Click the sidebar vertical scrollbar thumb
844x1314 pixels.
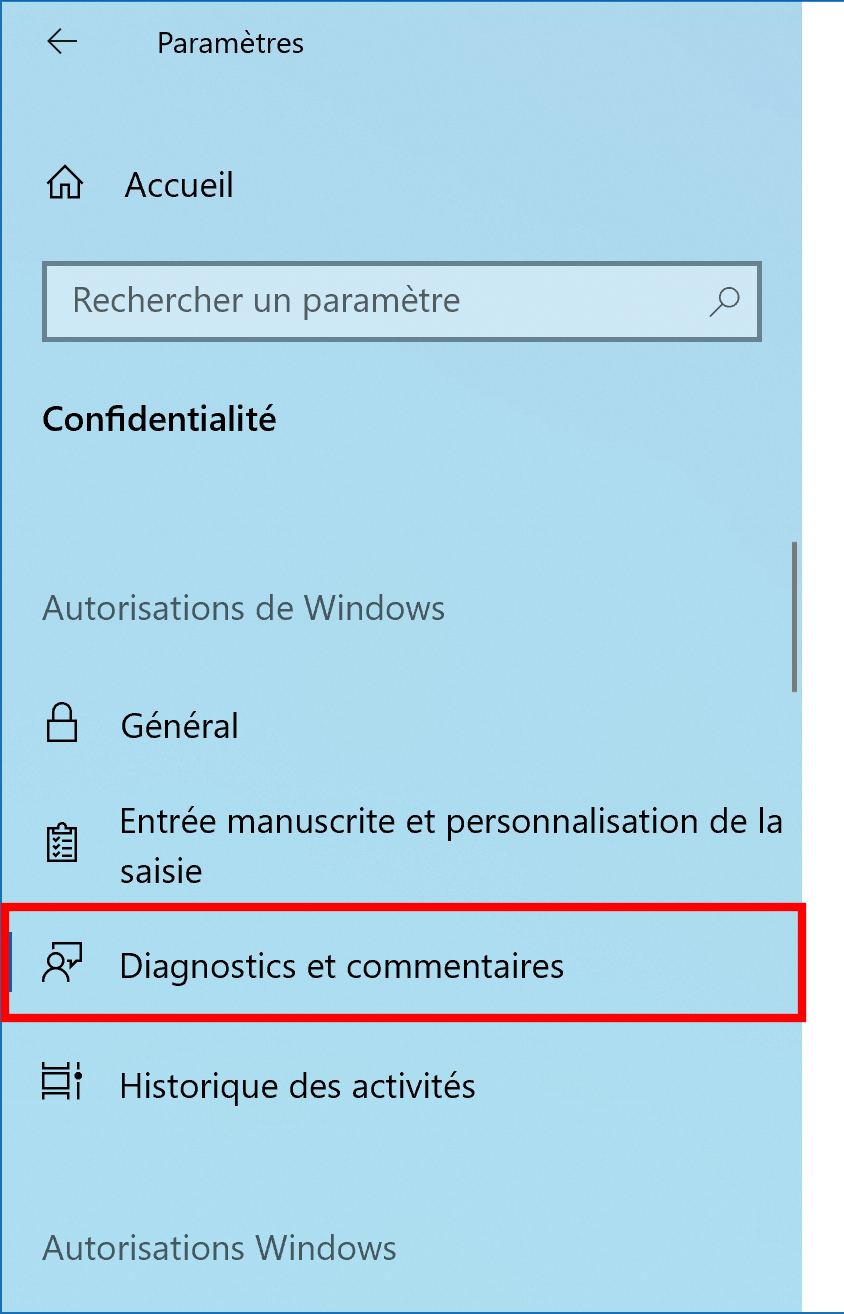[795, 616]
